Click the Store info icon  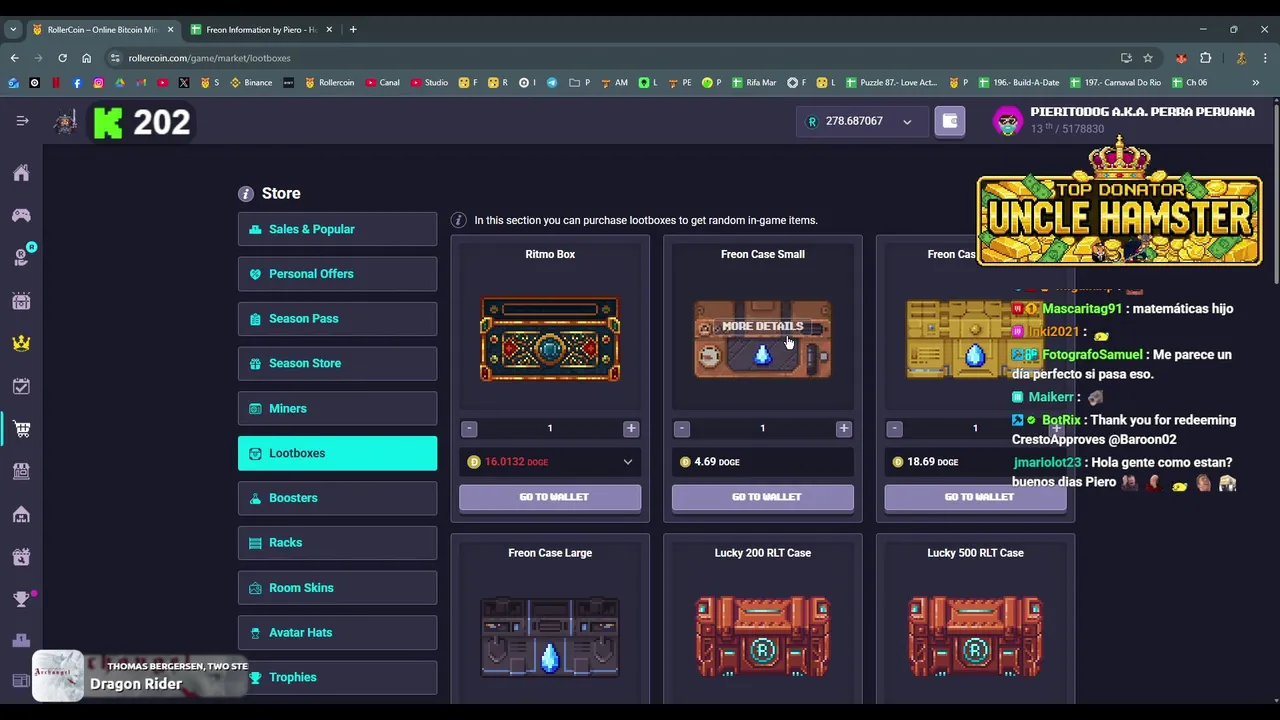pos(246,193)
